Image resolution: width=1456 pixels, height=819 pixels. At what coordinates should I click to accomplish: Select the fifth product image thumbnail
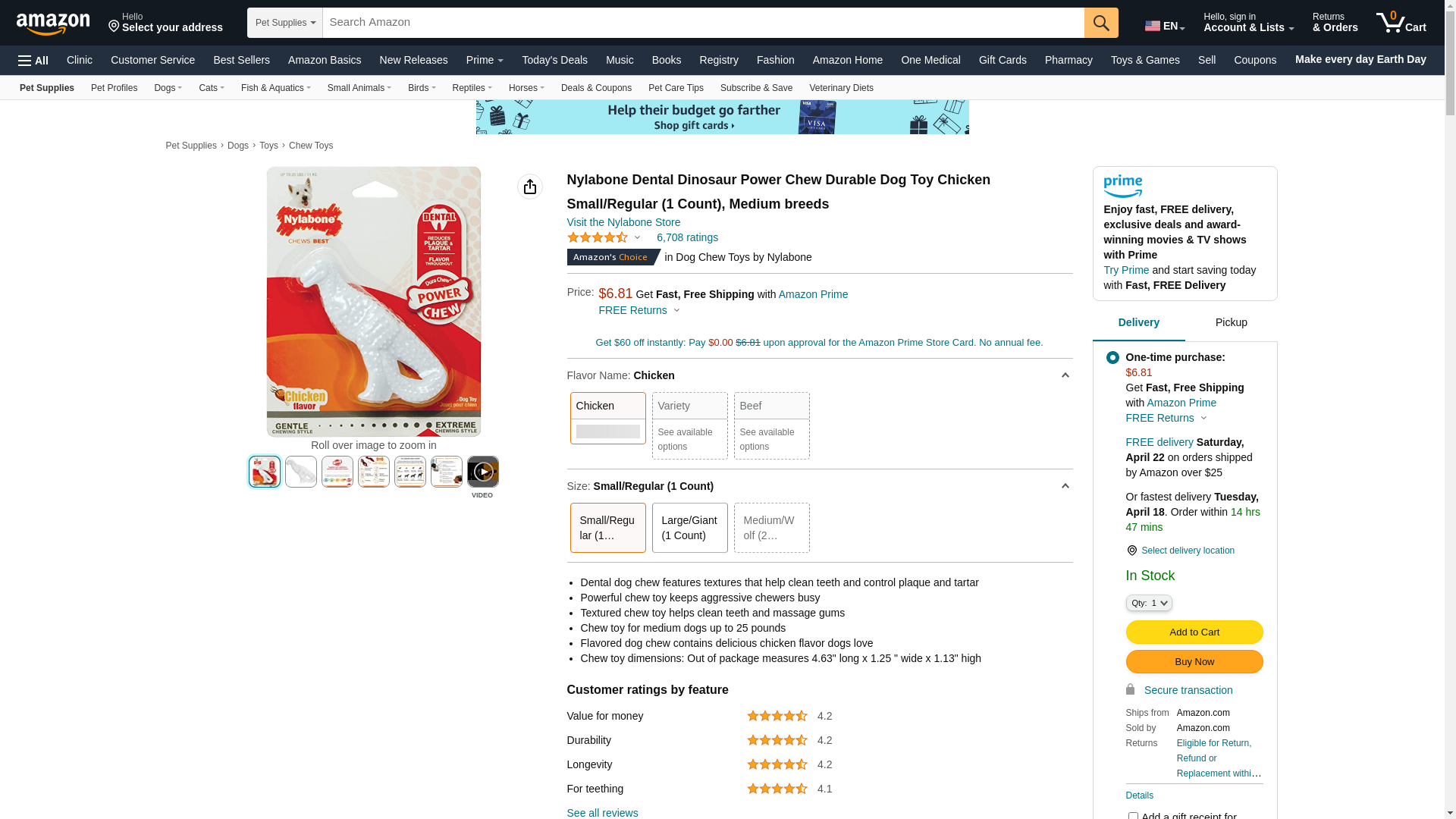coord(410,472)
